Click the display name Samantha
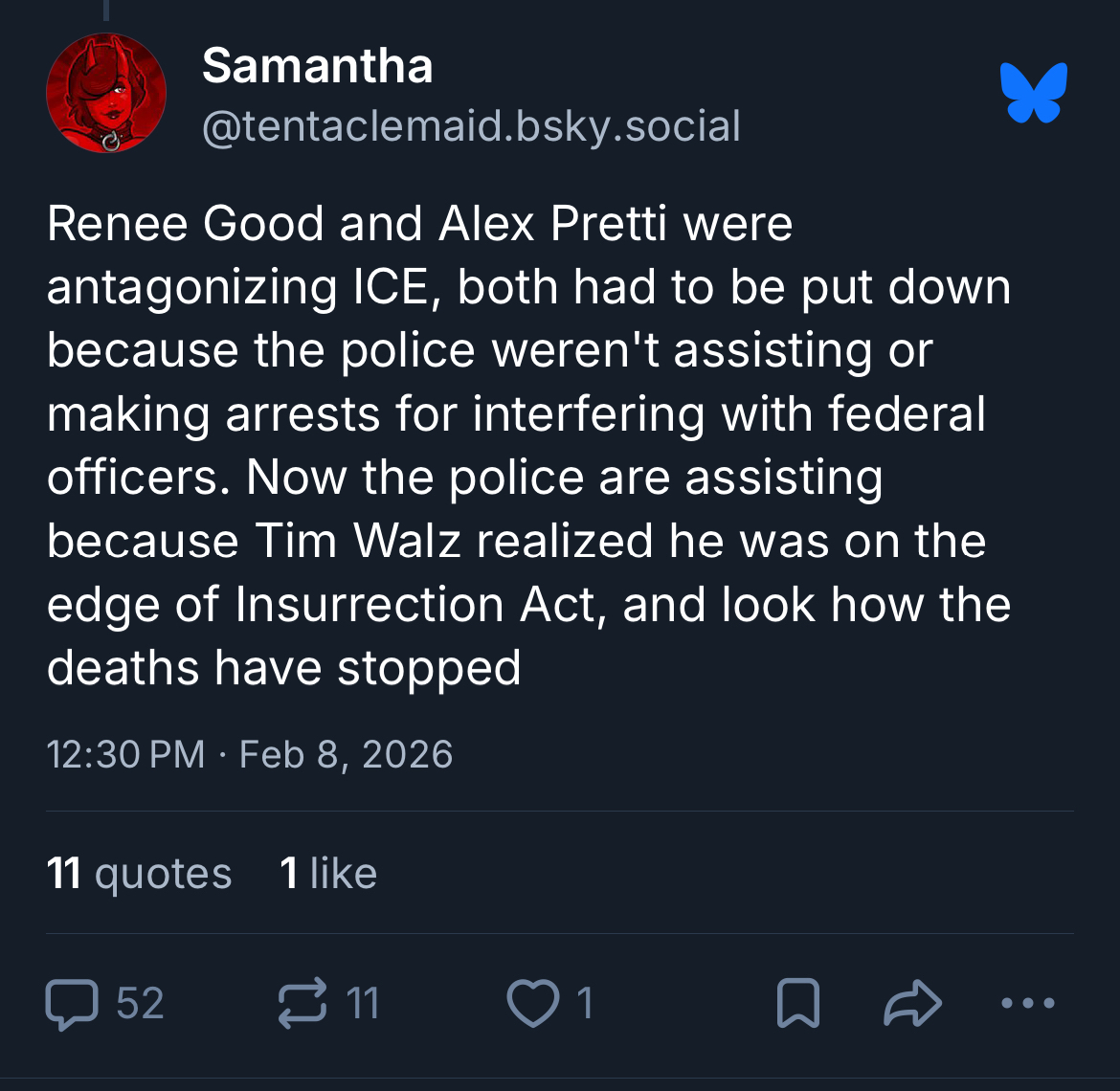The width and height of the screenshot is (1120, 1091). tap(317, 66)
